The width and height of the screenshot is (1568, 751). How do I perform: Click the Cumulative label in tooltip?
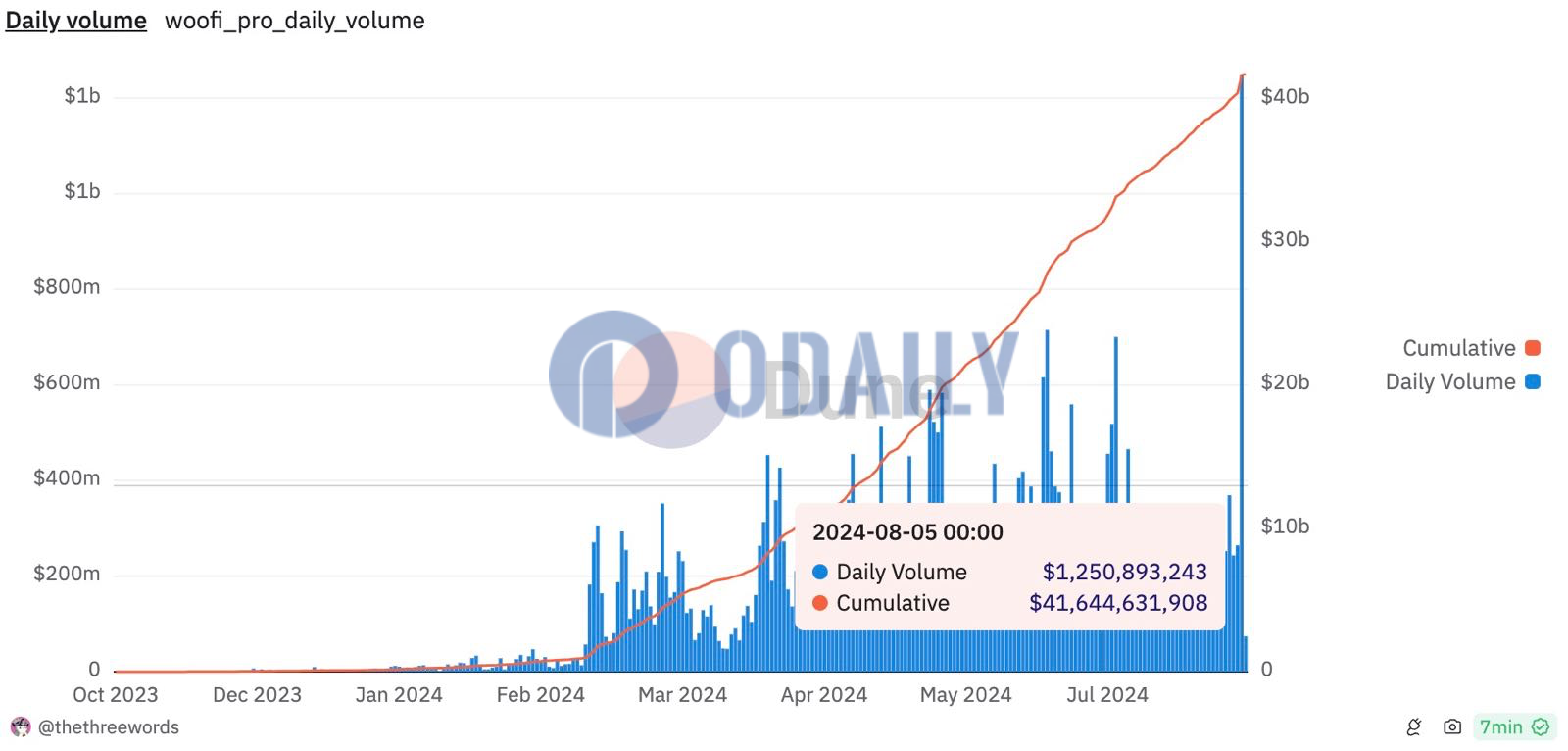893,603
